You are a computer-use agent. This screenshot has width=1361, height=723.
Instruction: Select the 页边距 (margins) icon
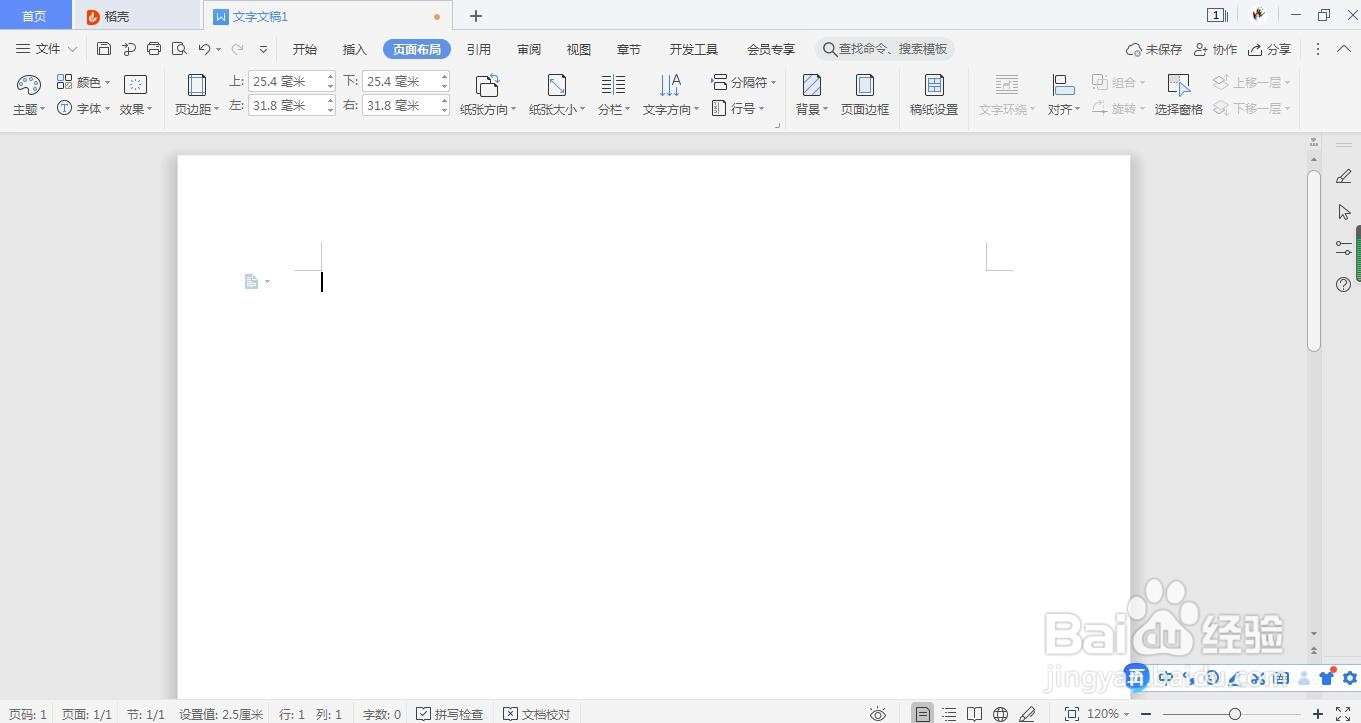[194, 93]
